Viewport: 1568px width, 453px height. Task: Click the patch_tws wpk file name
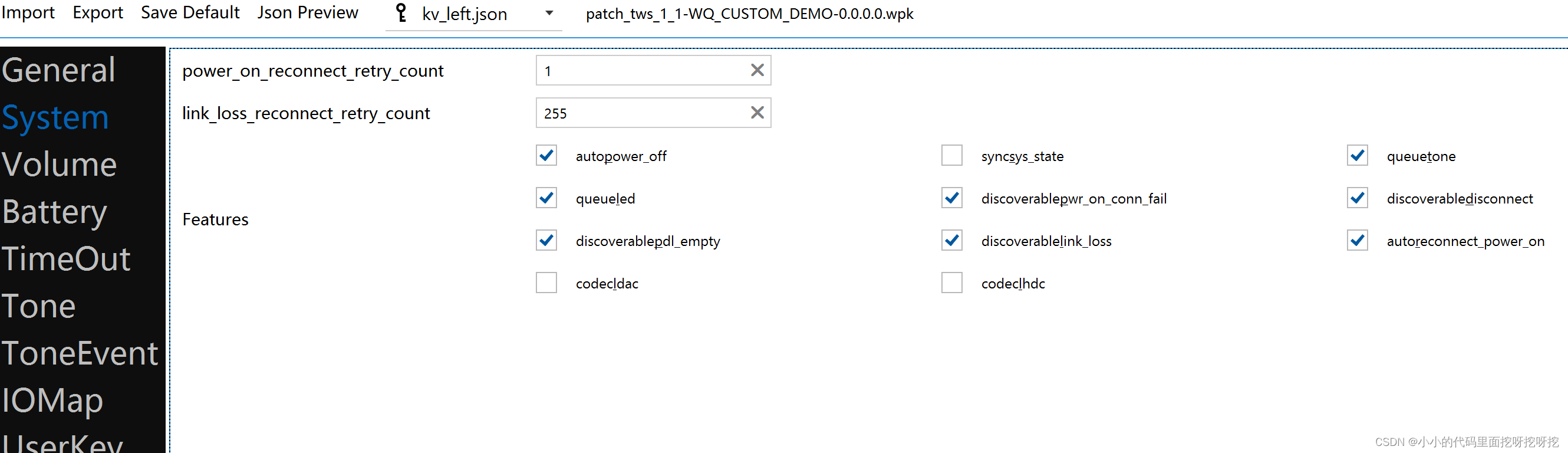749,14
